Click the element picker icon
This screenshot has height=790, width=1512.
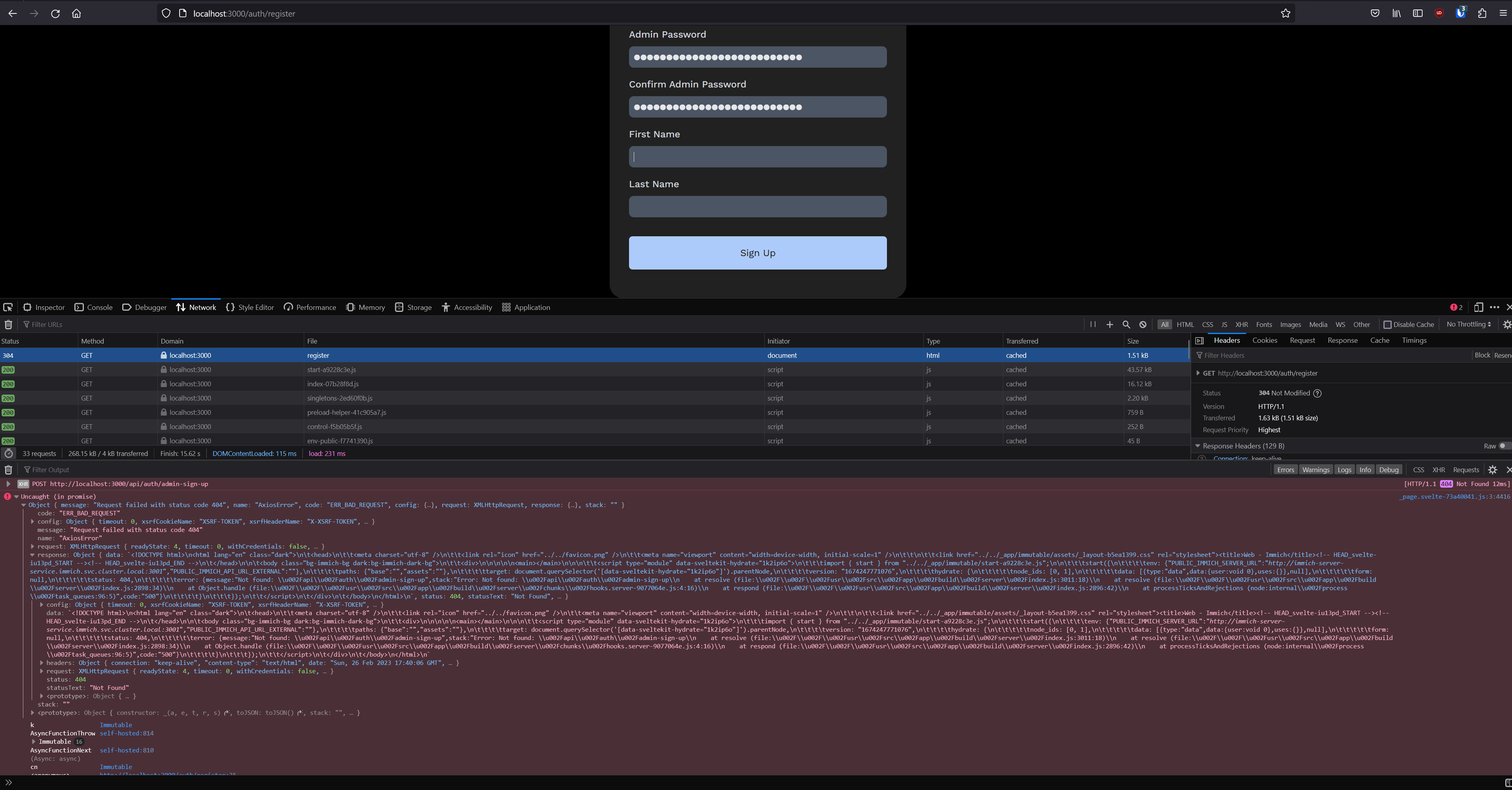pyautogui.click(x=8, y=307)
